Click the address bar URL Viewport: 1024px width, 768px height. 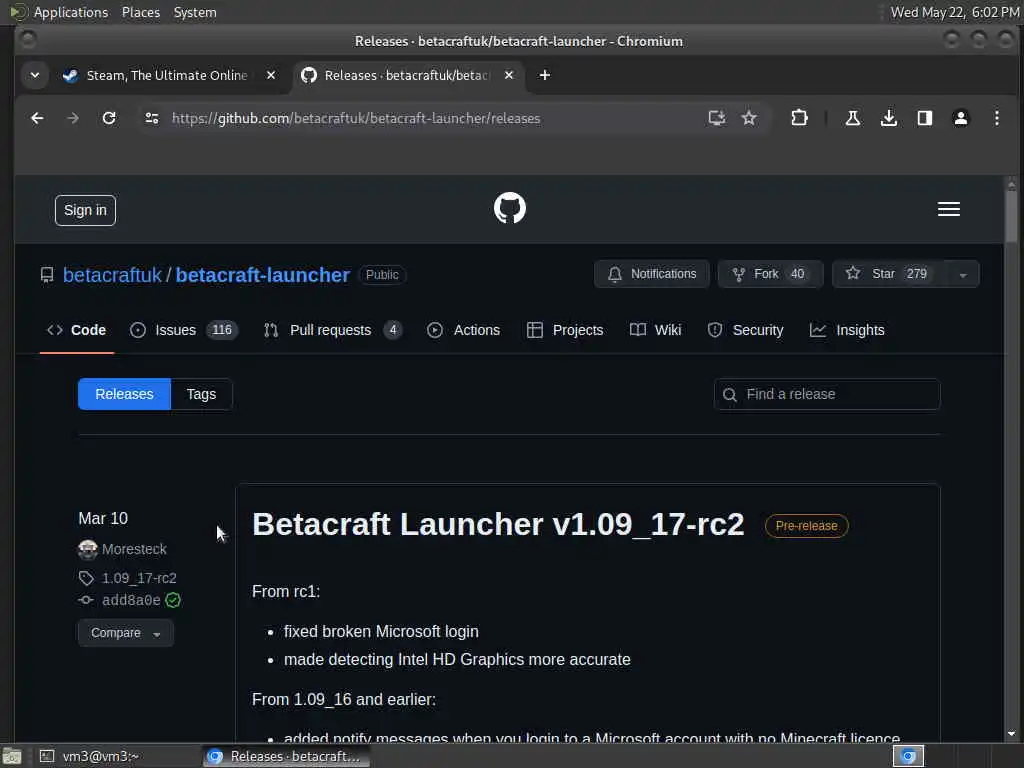click(356, 118)
